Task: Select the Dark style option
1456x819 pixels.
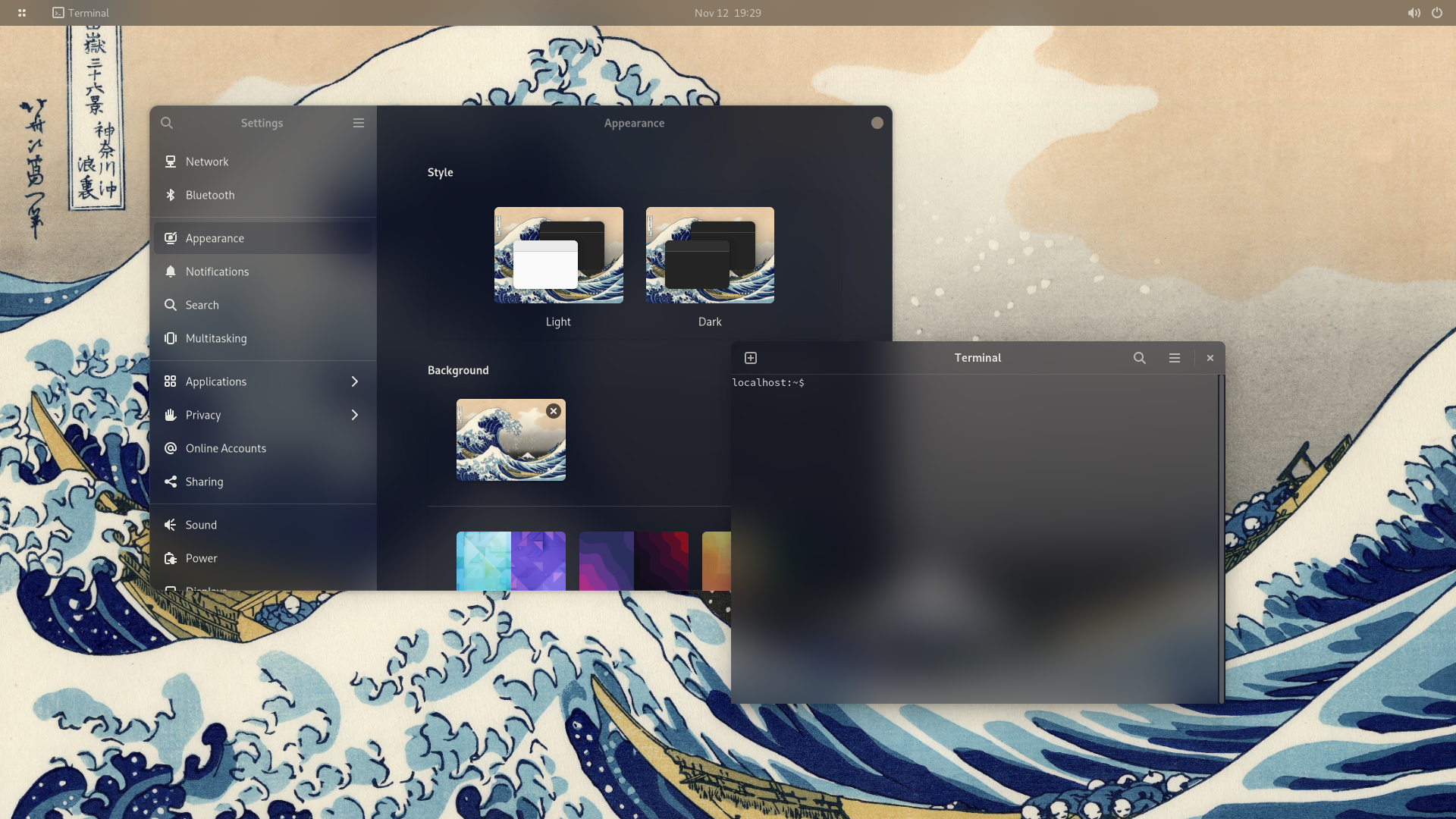Action: point(710,267)
